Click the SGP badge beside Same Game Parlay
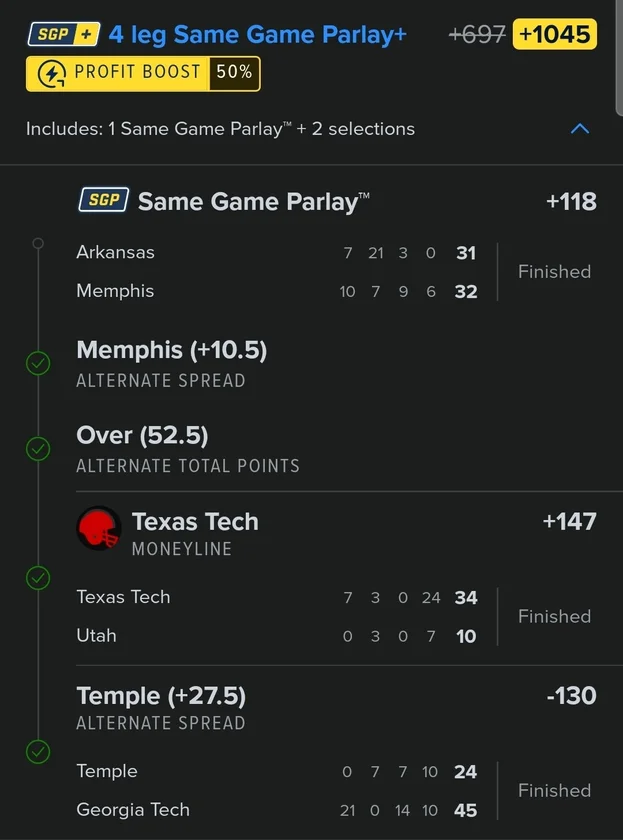623x840 pixels. (103, 200)
